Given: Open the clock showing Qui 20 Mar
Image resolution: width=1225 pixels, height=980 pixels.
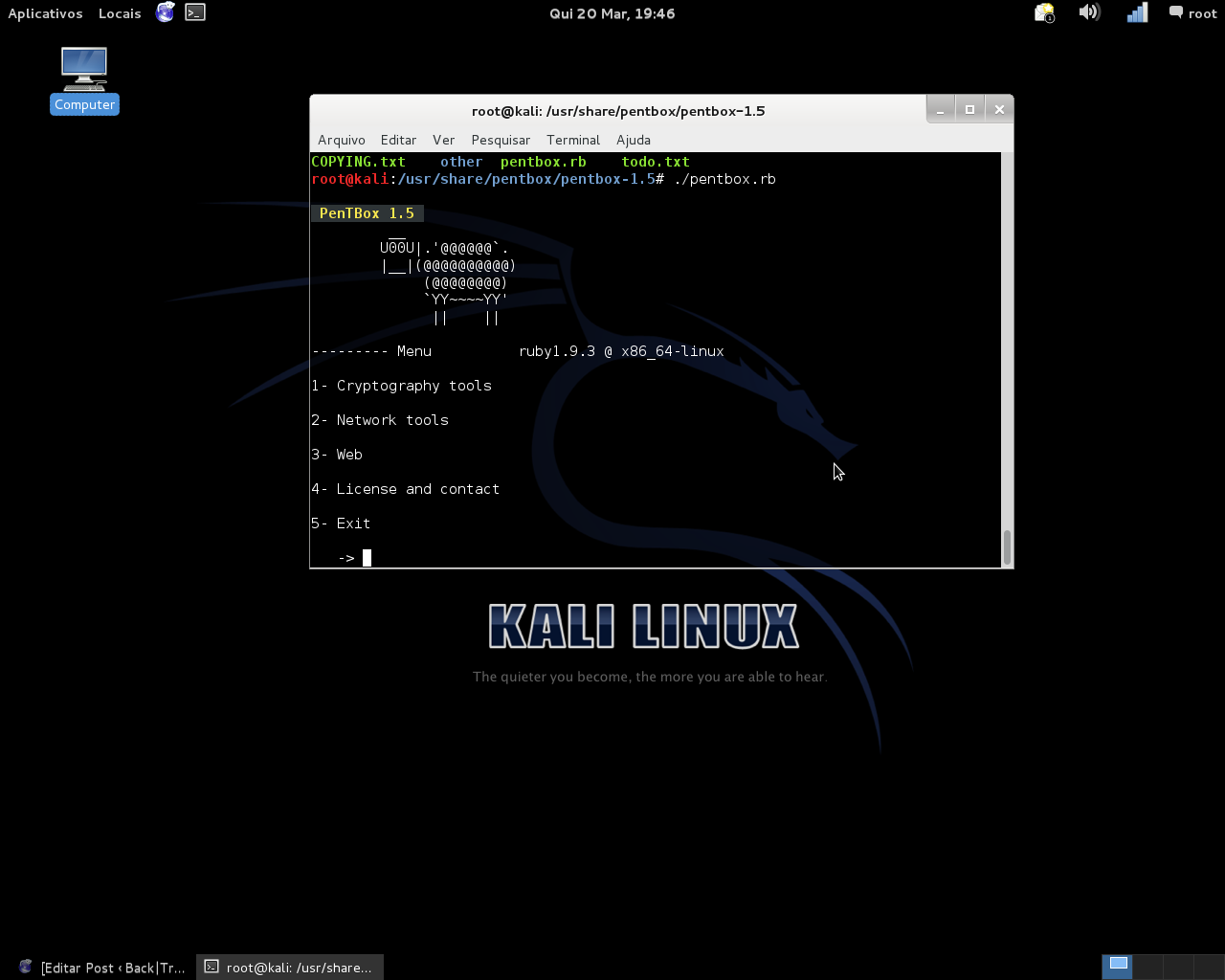Looking at the screenshot, I should coord(612,13).
